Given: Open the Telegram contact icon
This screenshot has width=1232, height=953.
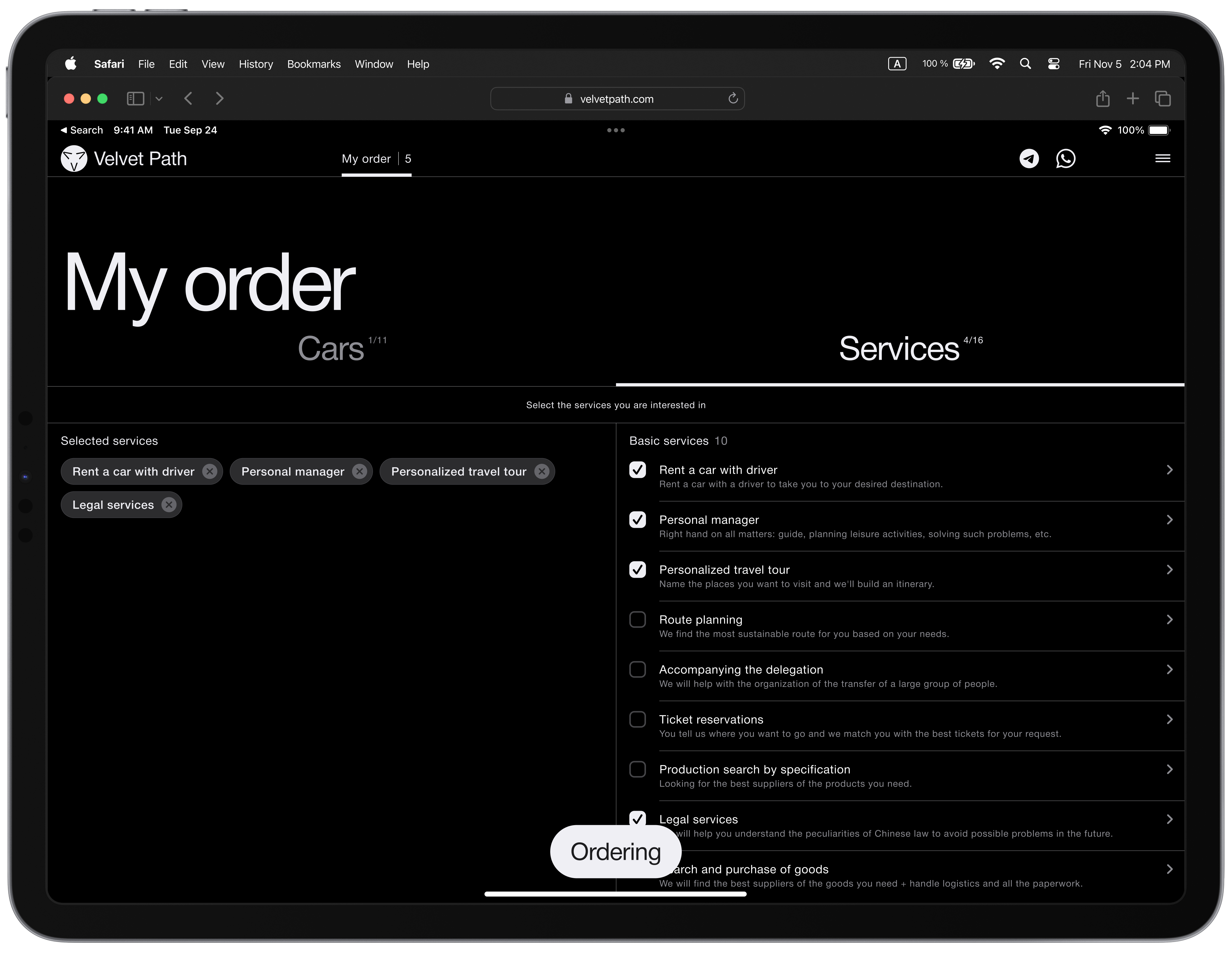Looking at the screenshot, I should (1028, 158).
